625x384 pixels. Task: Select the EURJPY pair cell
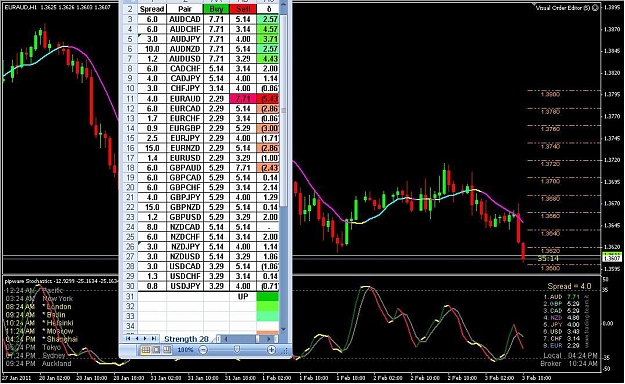click(x=185, y=138)
